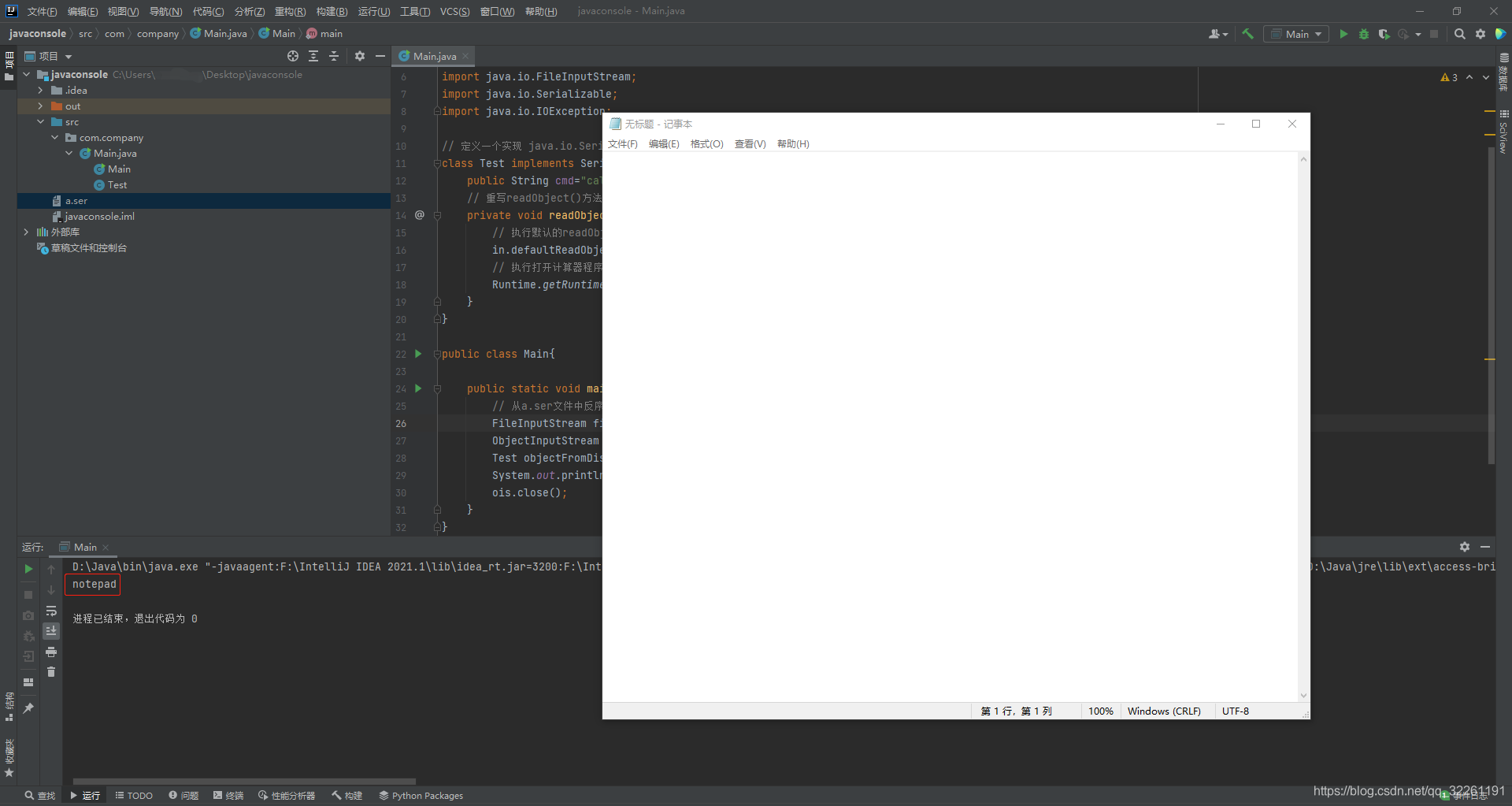Open IDE settings via the toolbar gear icon
The image size is (1512, 806).
1480,34
